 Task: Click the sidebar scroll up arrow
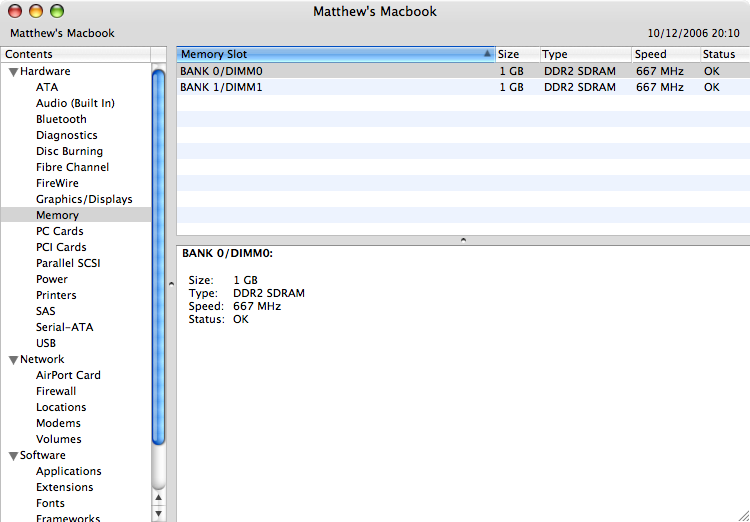pos(158,498)
